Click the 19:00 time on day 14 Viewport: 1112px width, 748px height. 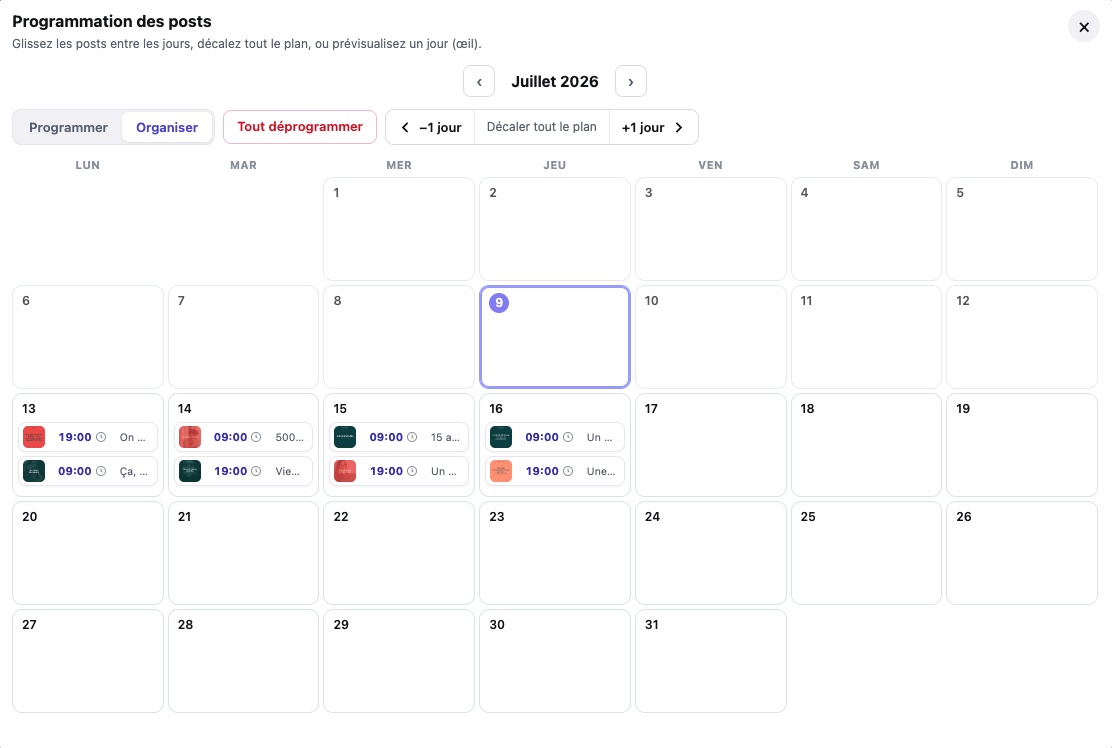coord(230,471)
